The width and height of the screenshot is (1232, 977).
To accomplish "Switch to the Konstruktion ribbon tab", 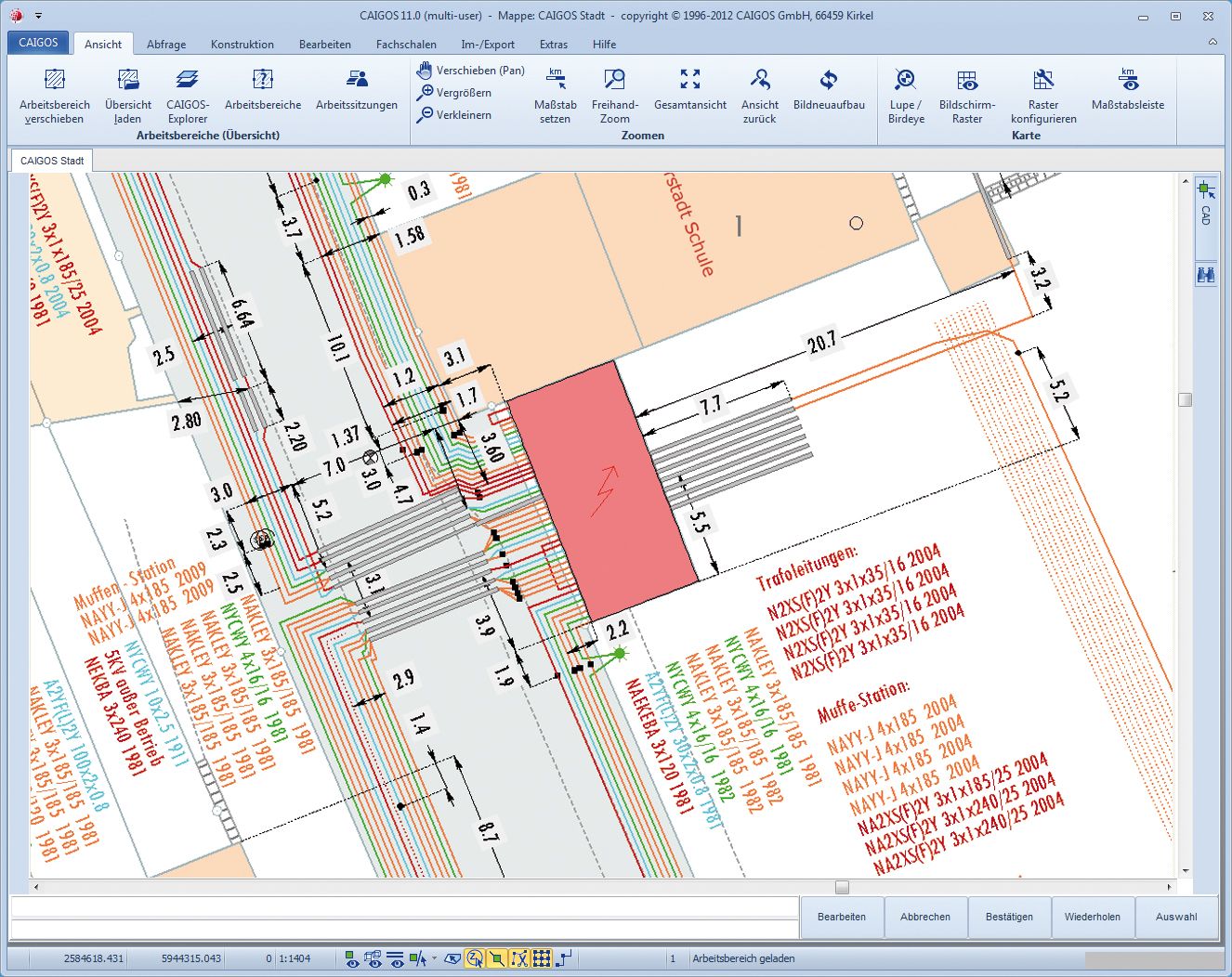I will click(x=242, y=44).
